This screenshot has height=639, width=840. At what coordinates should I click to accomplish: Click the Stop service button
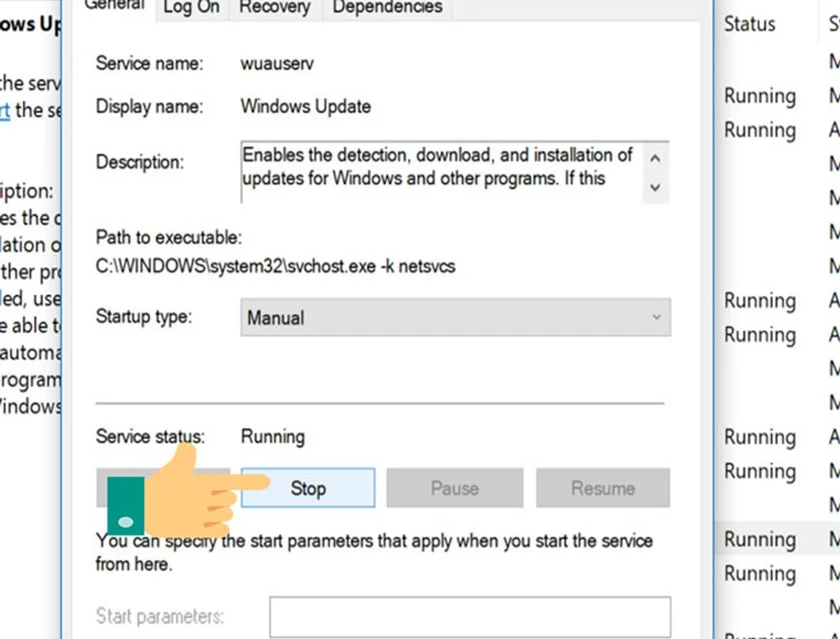(308, 488)
